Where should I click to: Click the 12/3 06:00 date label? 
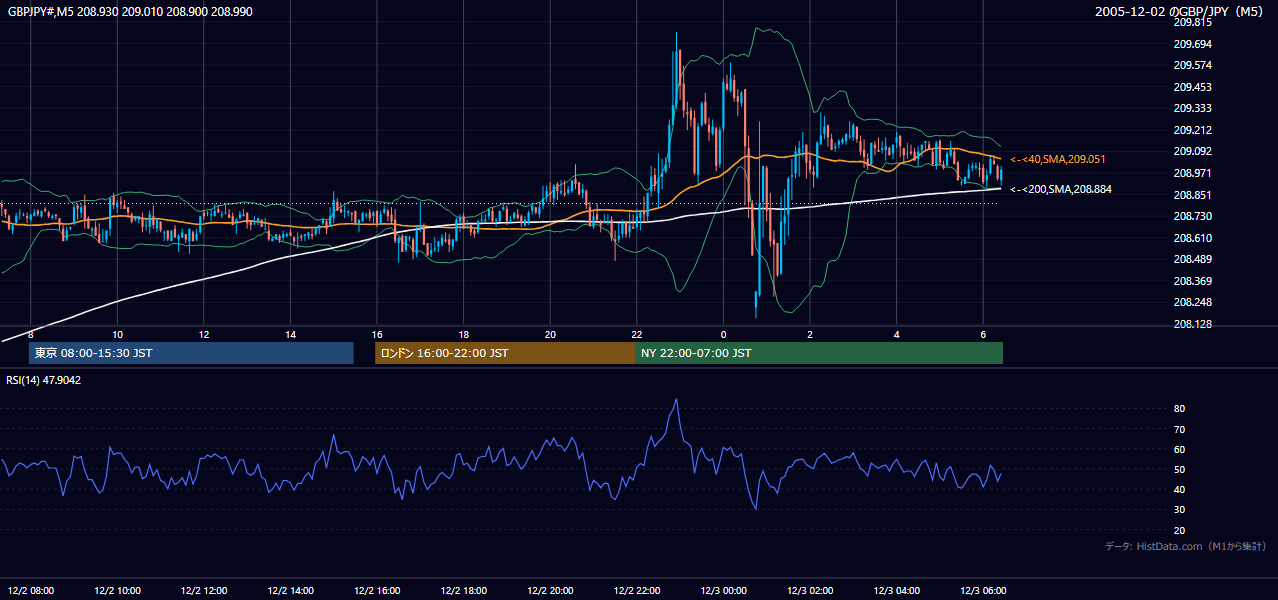[983, 590]
